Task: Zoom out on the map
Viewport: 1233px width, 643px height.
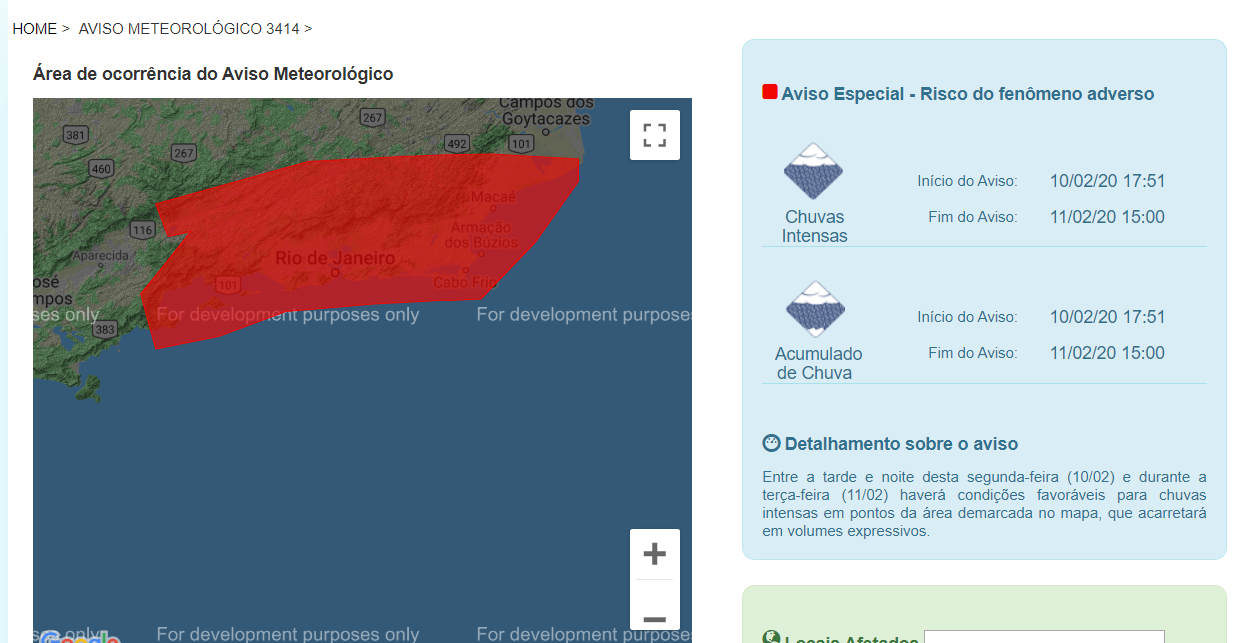Action: (654, 618)
